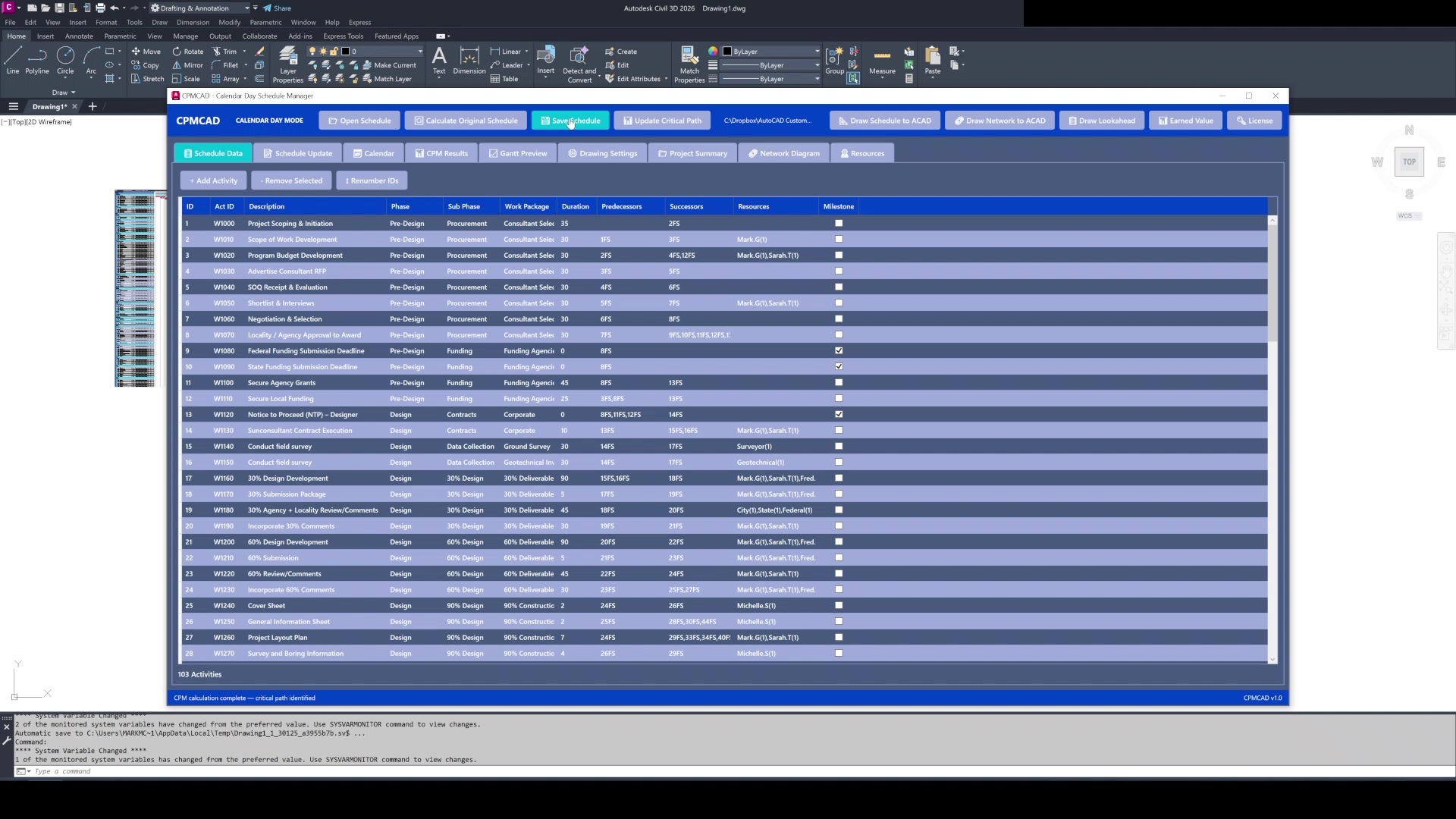Screen dimensions: 1456x819
Task: Open the Annotate ribbon tab
Action: click(79, 36)
